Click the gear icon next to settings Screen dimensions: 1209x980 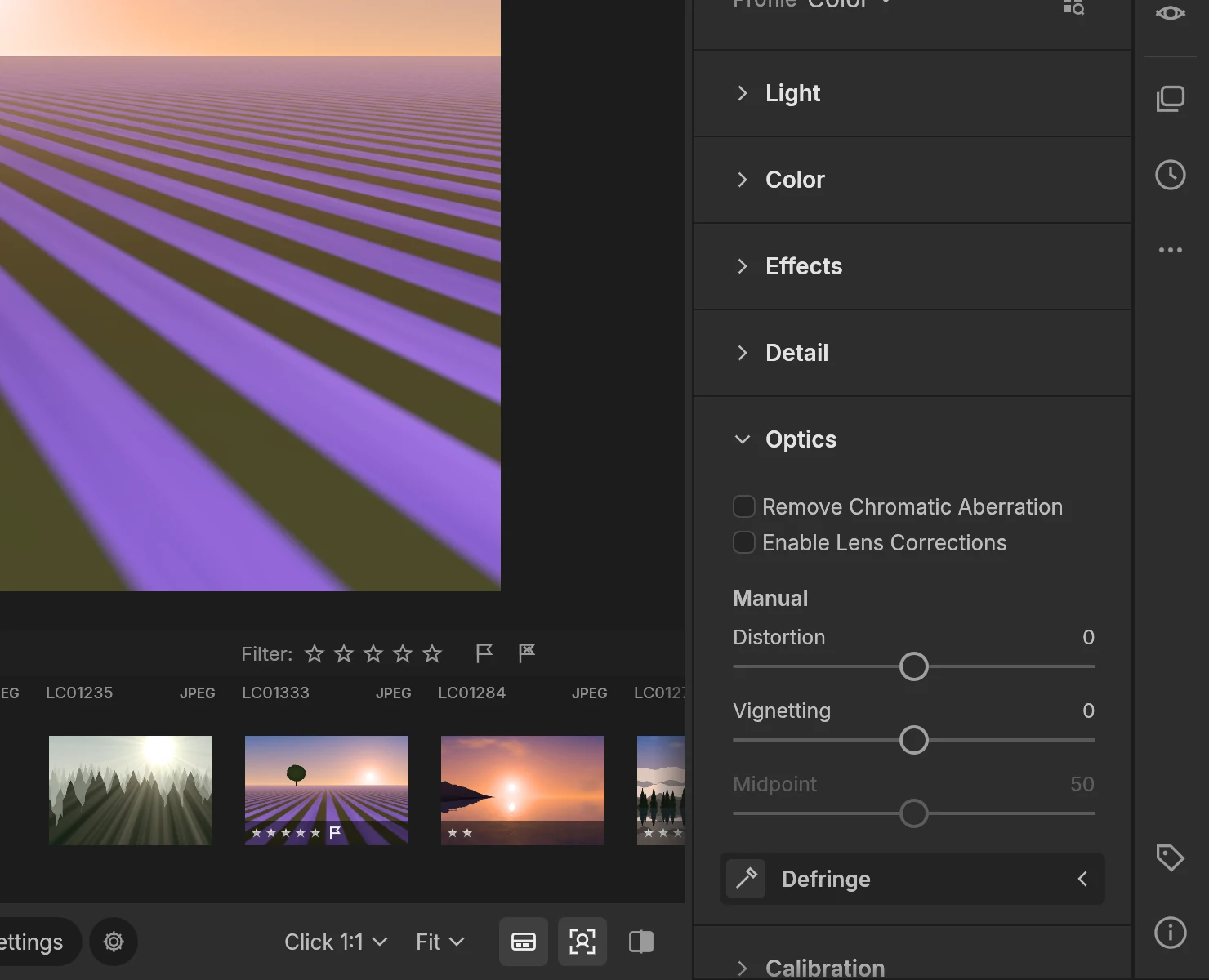114,942
